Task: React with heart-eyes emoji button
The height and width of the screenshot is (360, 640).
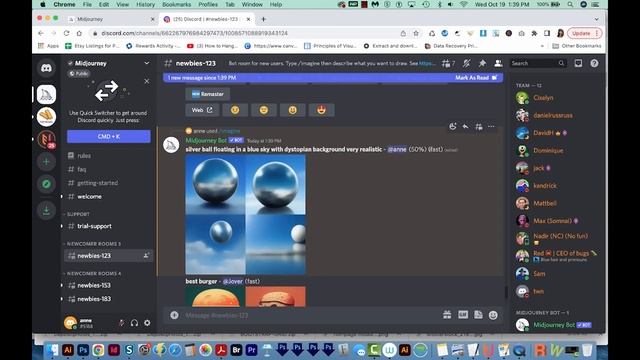Action: 321,110
